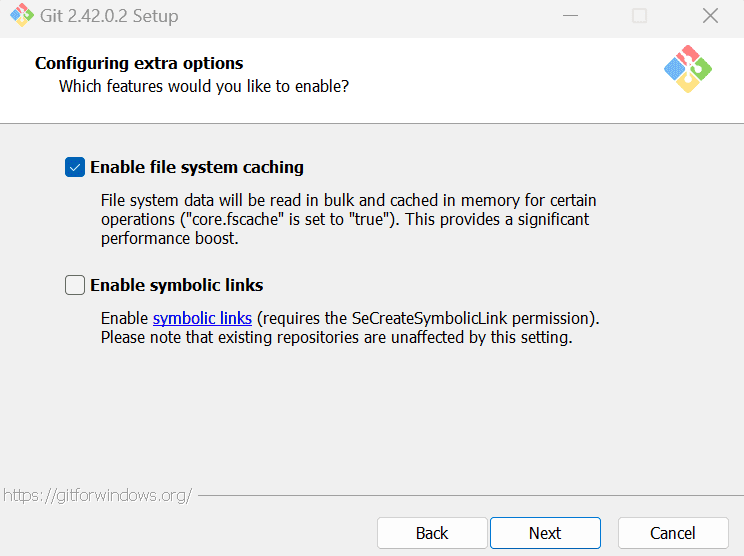Click the greyed-out maximize window button
The height and width of the screenshot is (556, 744).
639,16
